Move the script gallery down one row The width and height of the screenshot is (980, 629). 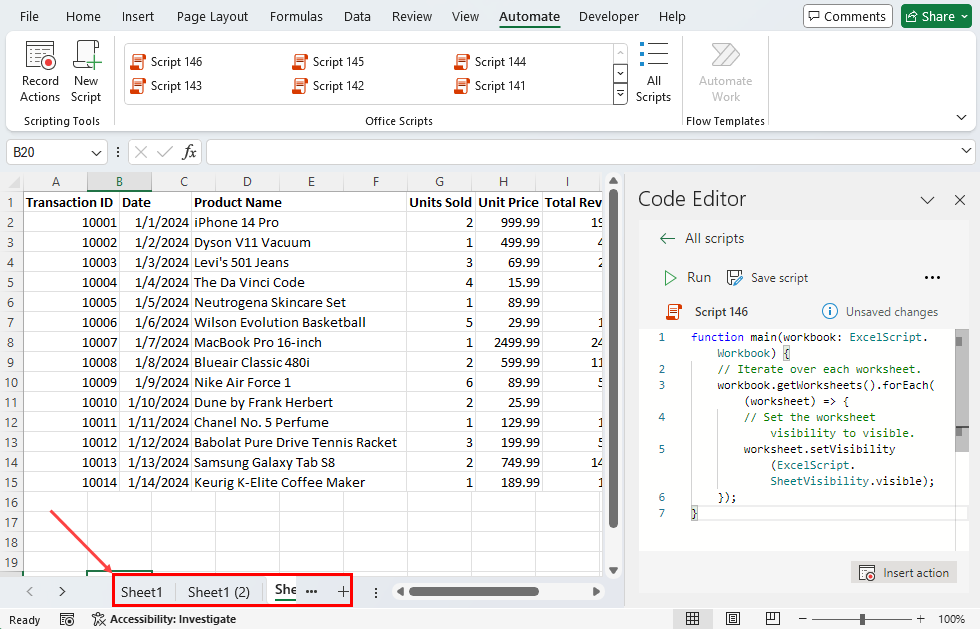coord(620,74)
